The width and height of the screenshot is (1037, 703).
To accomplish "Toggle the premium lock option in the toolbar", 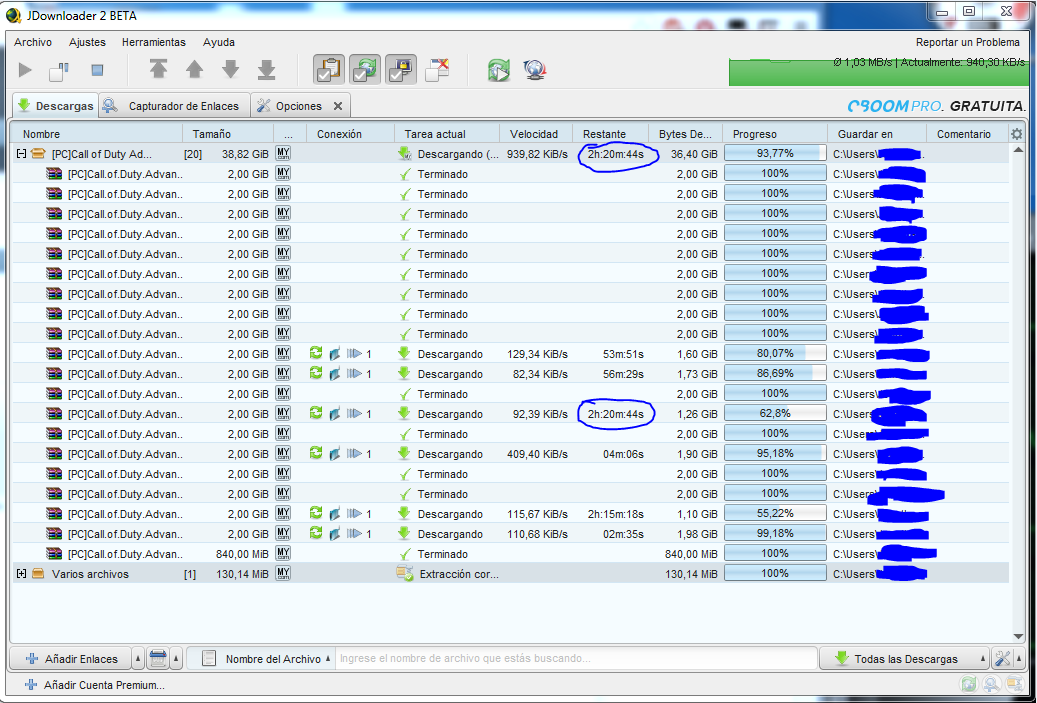I will point(401,69).
